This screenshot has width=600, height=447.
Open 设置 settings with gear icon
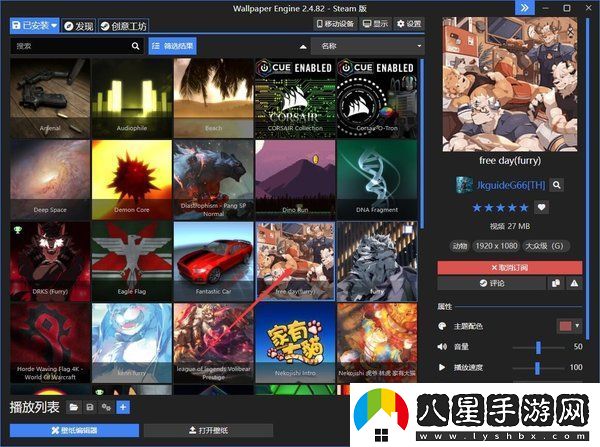coord(409,24)
